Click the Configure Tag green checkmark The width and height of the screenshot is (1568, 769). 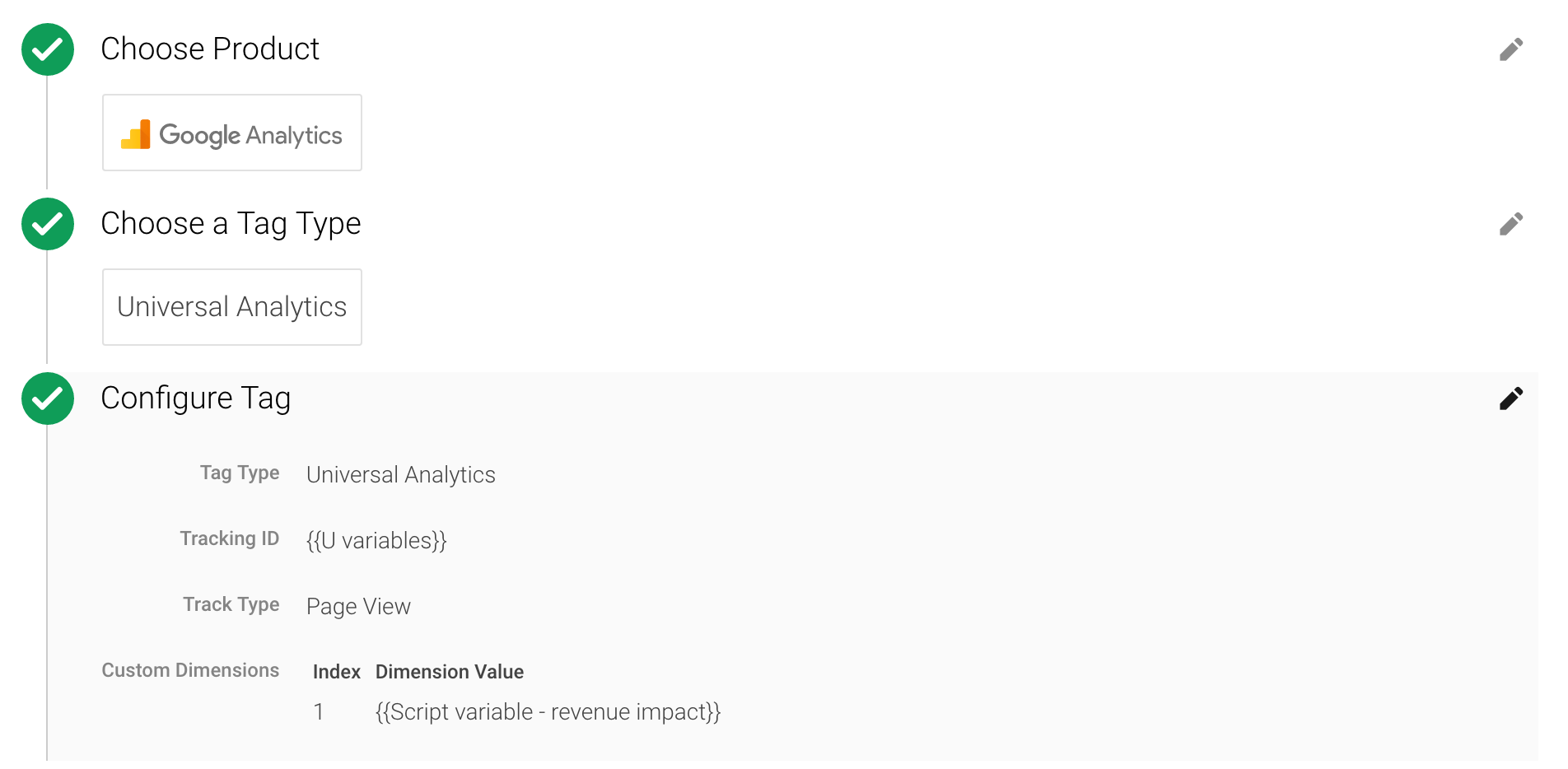(x=48, y=398)
